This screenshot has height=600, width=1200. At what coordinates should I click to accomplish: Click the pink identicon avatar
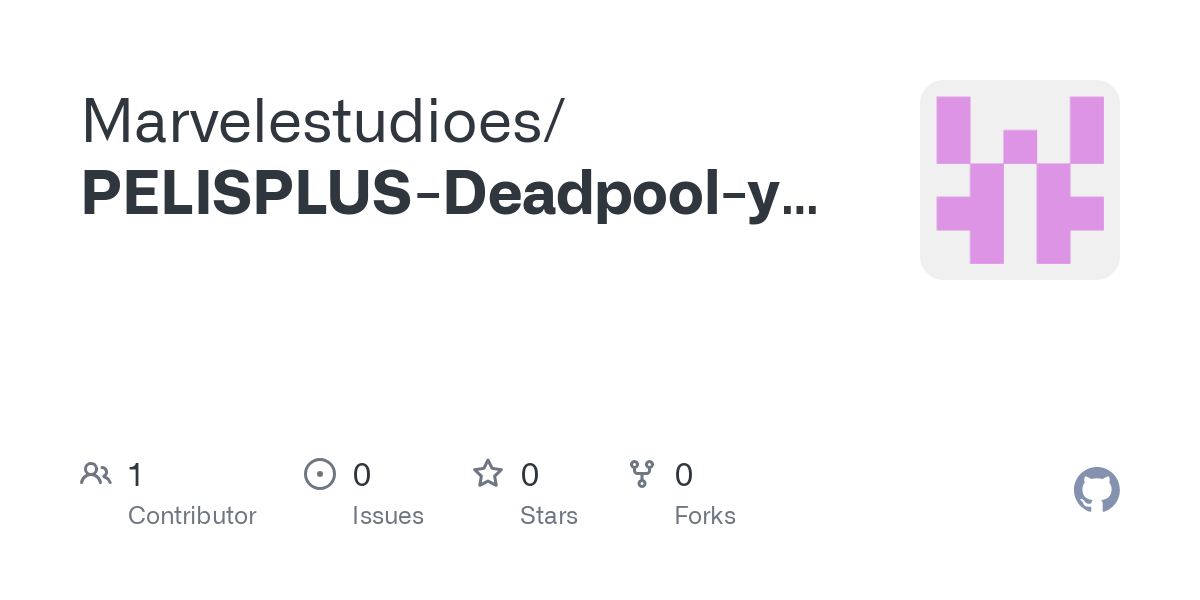(x=1019, y=180)
